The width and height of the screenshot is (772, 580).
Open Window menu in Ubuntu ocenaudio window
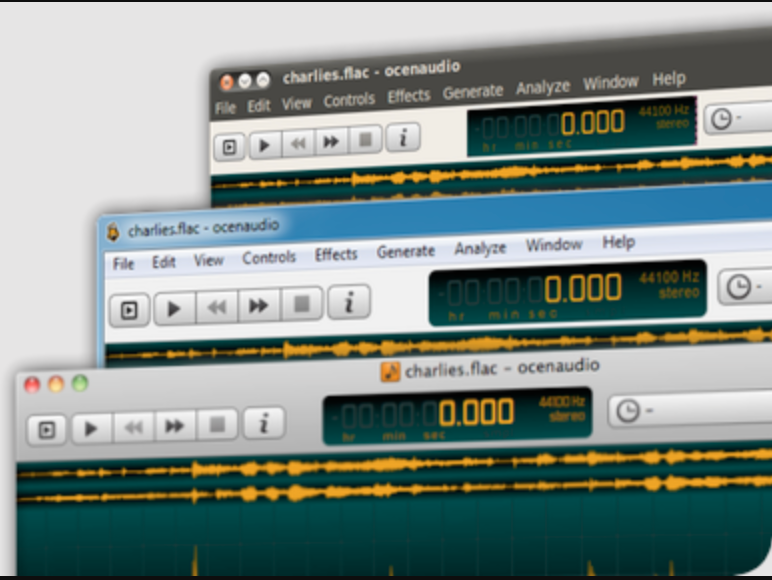[611, 82]
